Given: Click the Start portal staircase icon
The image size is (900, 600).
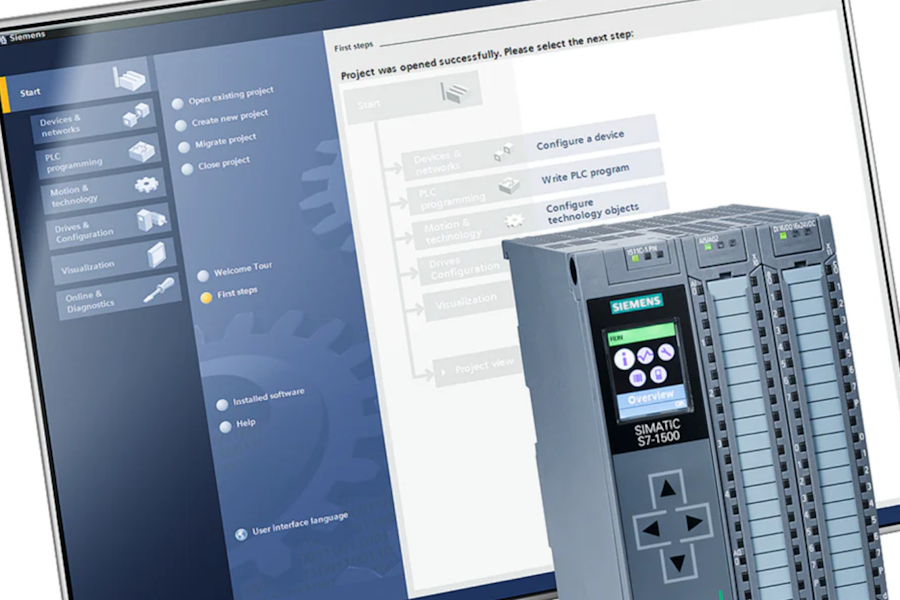Looking at the screenshot, I should [x=129, y=80].
